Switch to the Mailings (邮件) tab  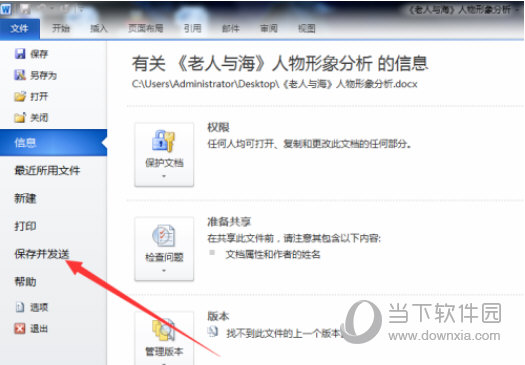coord(231,28)
